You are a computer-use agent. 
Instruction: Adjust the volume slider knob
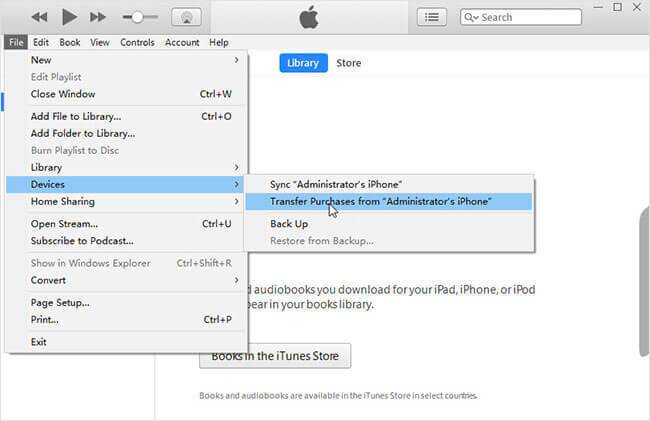click(139, 17)
